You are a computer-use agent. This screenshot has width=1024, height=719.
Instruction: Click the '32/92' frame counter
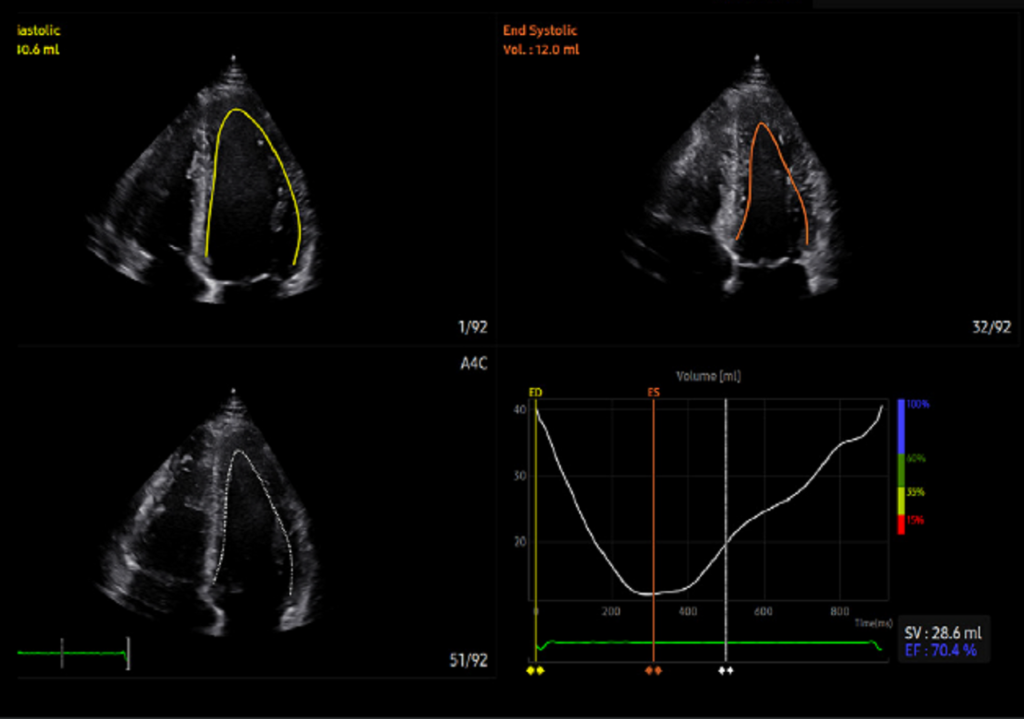[991, 327]
